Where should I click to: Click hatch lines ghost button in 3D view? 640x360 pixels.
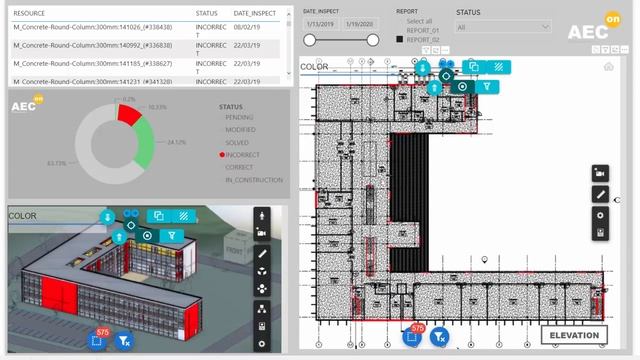pos(184,216)
